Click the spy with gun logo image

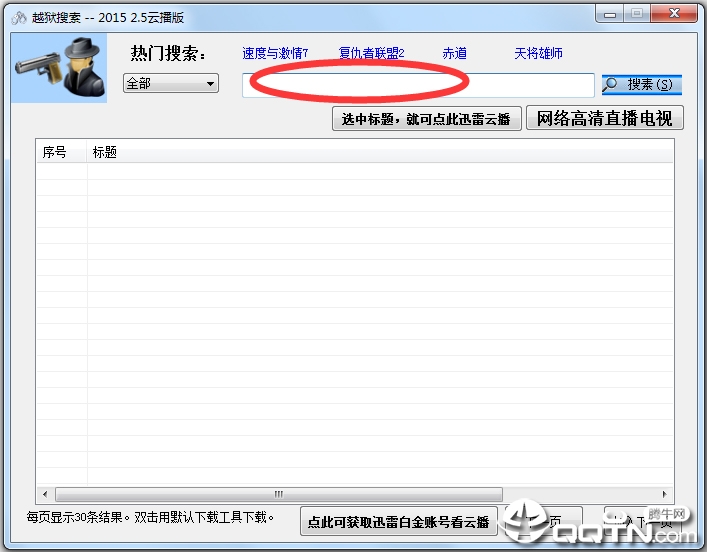coord(59,68)
